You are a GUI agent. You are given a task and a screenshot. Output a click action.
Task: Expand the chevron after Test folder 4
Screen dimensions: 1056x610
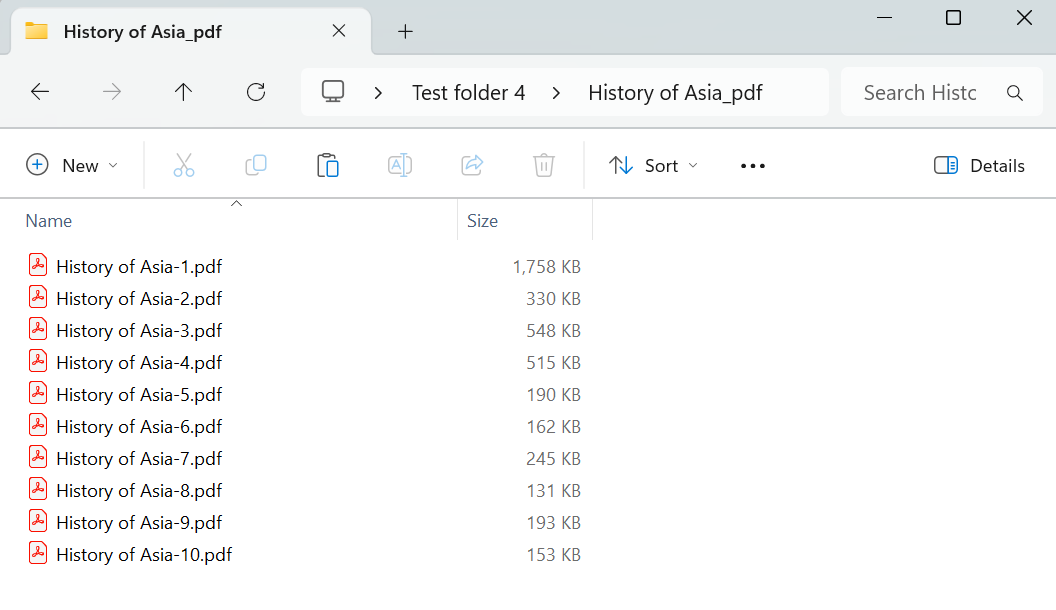tap(556, 93)
